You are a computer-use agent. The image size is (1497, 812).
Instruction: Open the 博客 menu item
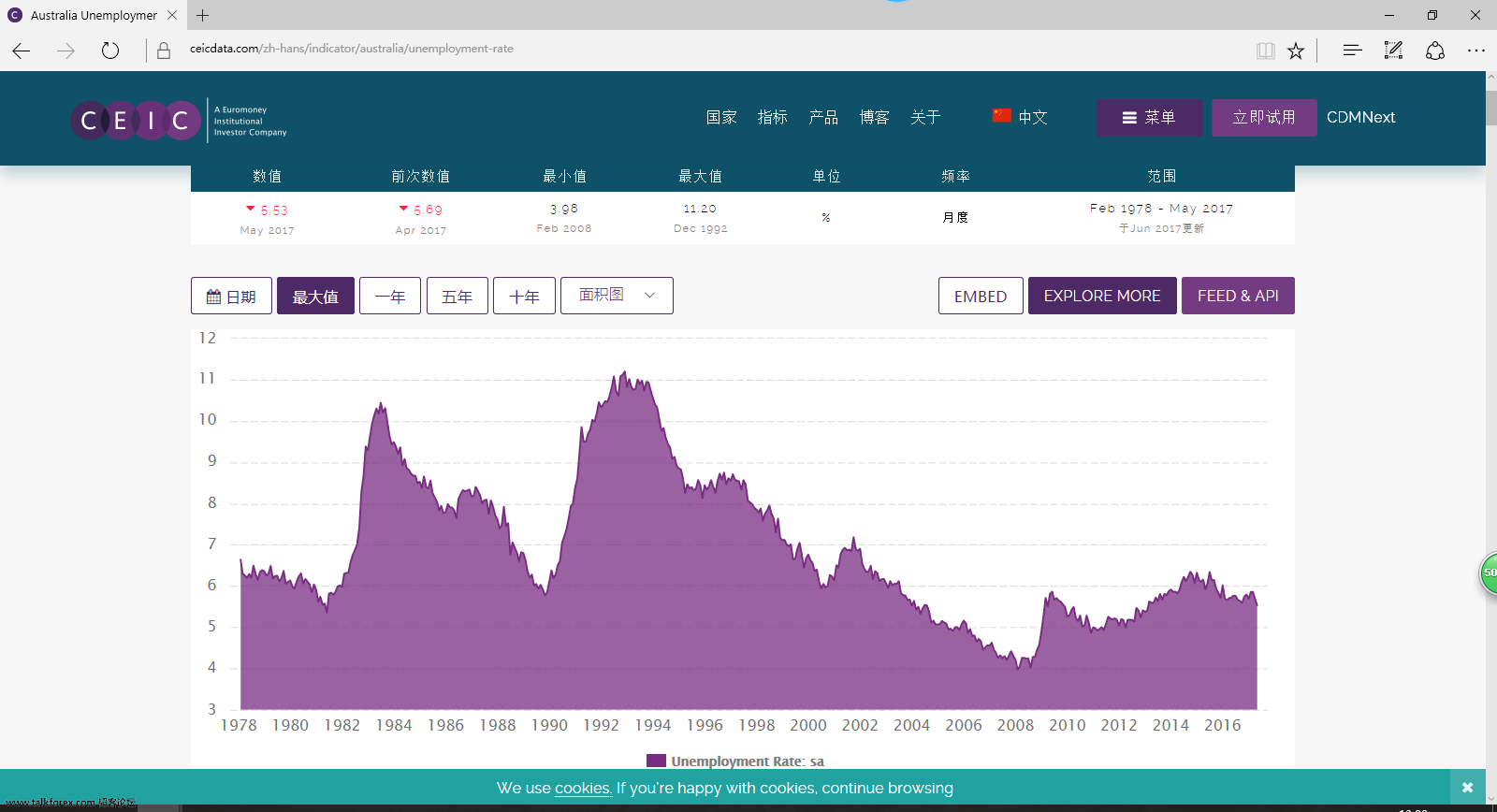coord(875,117)
